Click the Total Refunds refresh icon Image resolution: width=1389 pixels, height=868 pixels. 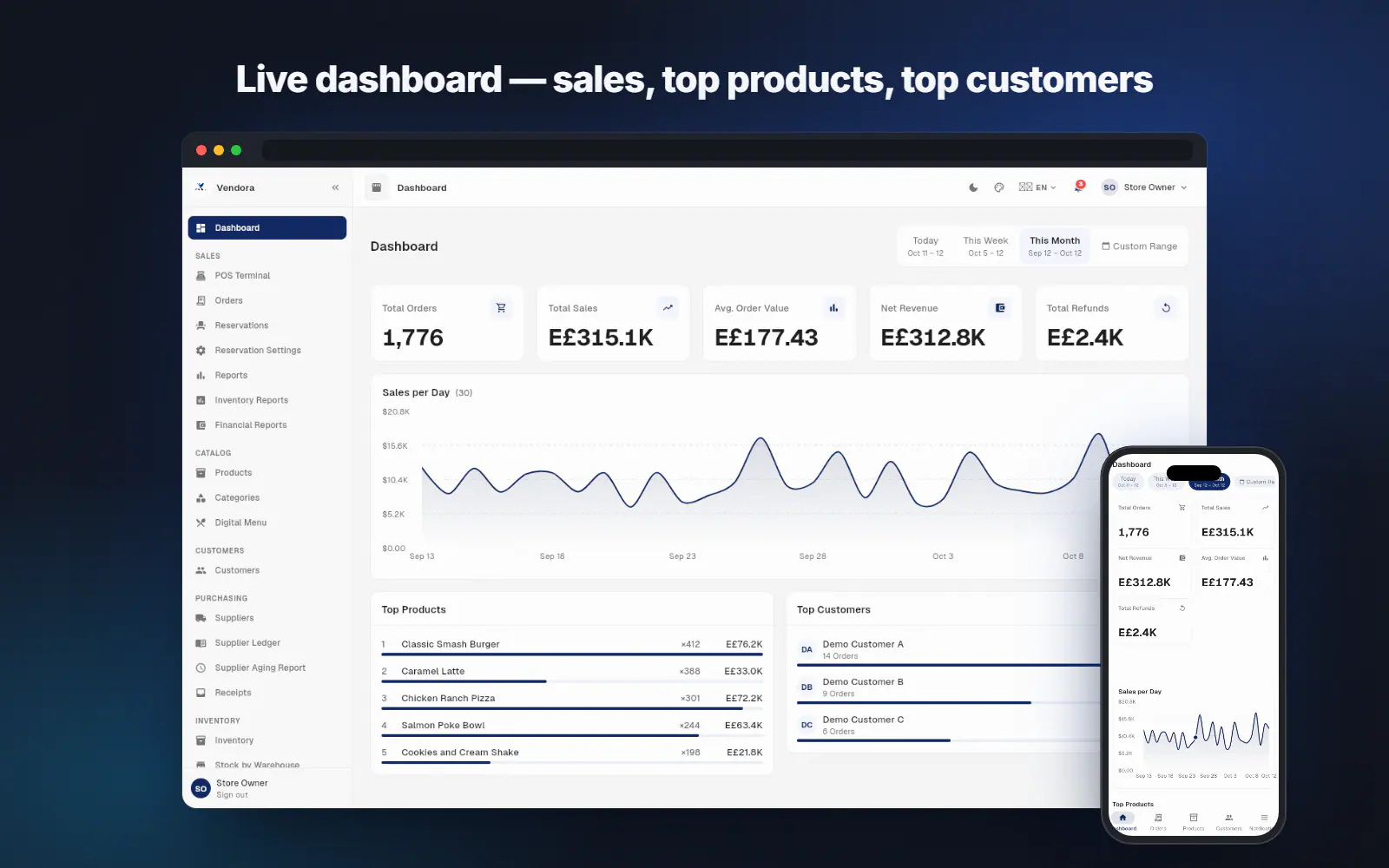click(x=1166, y=308)
